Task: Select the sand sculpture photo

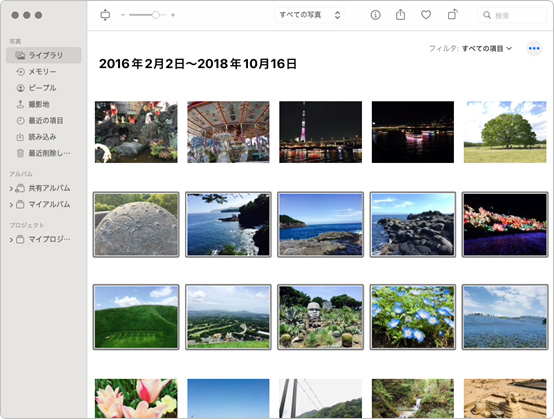Action: [505, 399]
